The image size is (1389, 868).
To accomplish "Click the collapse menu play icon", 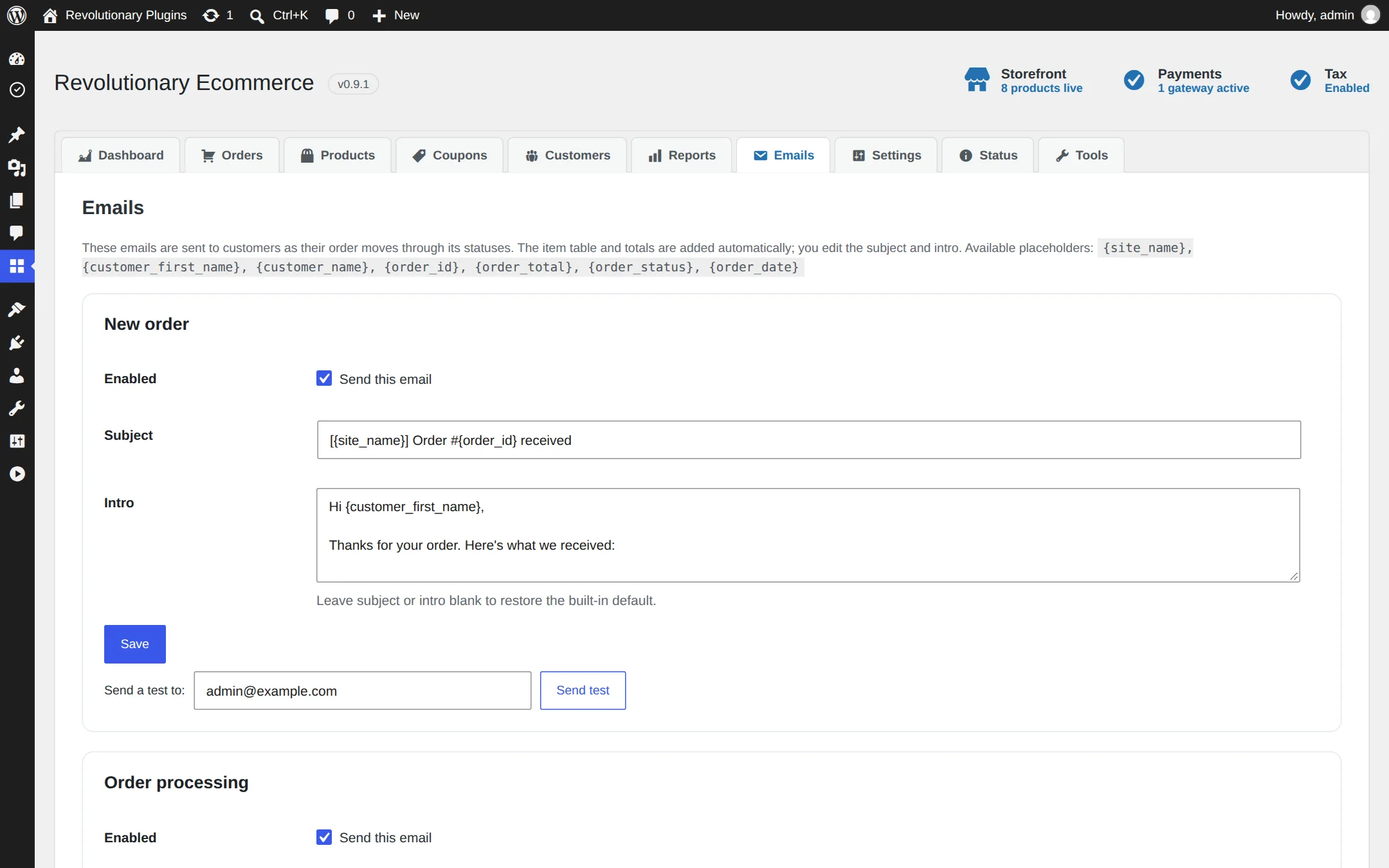I will pyautogui.click(x=17, y=474).
